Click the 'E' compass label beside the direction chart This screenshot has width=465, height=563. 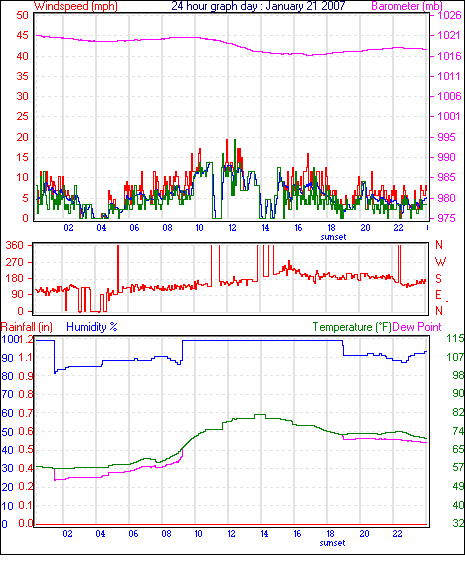click(438, 295)
